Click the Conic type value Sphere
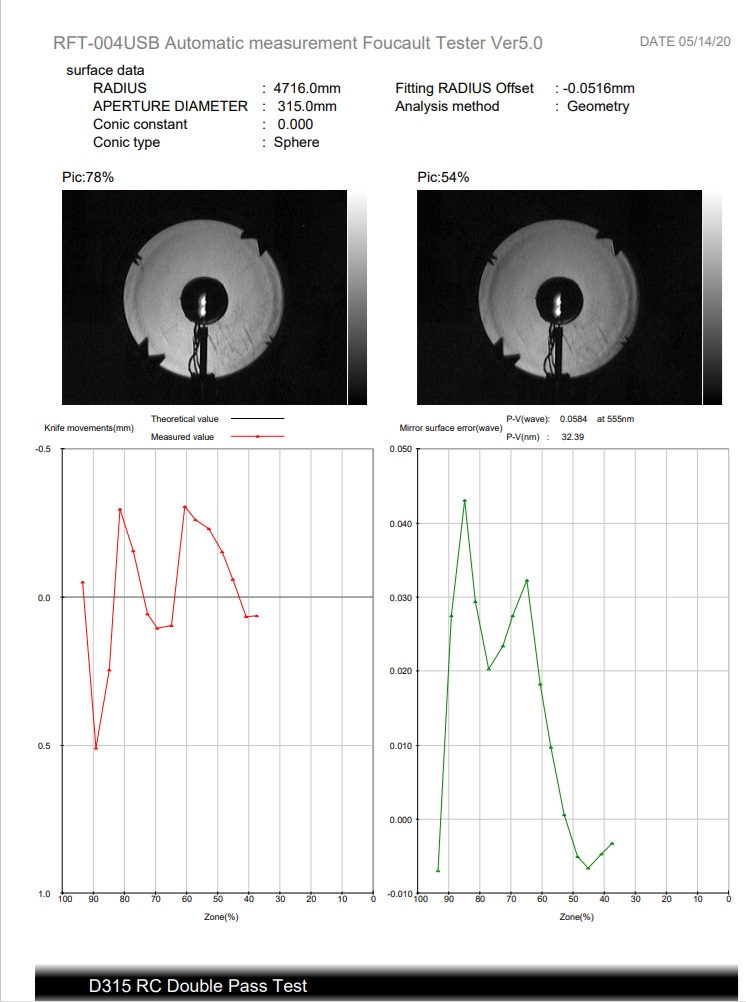Image resolution: width=746 pixels, height=1002 pixels. [296, 142]
